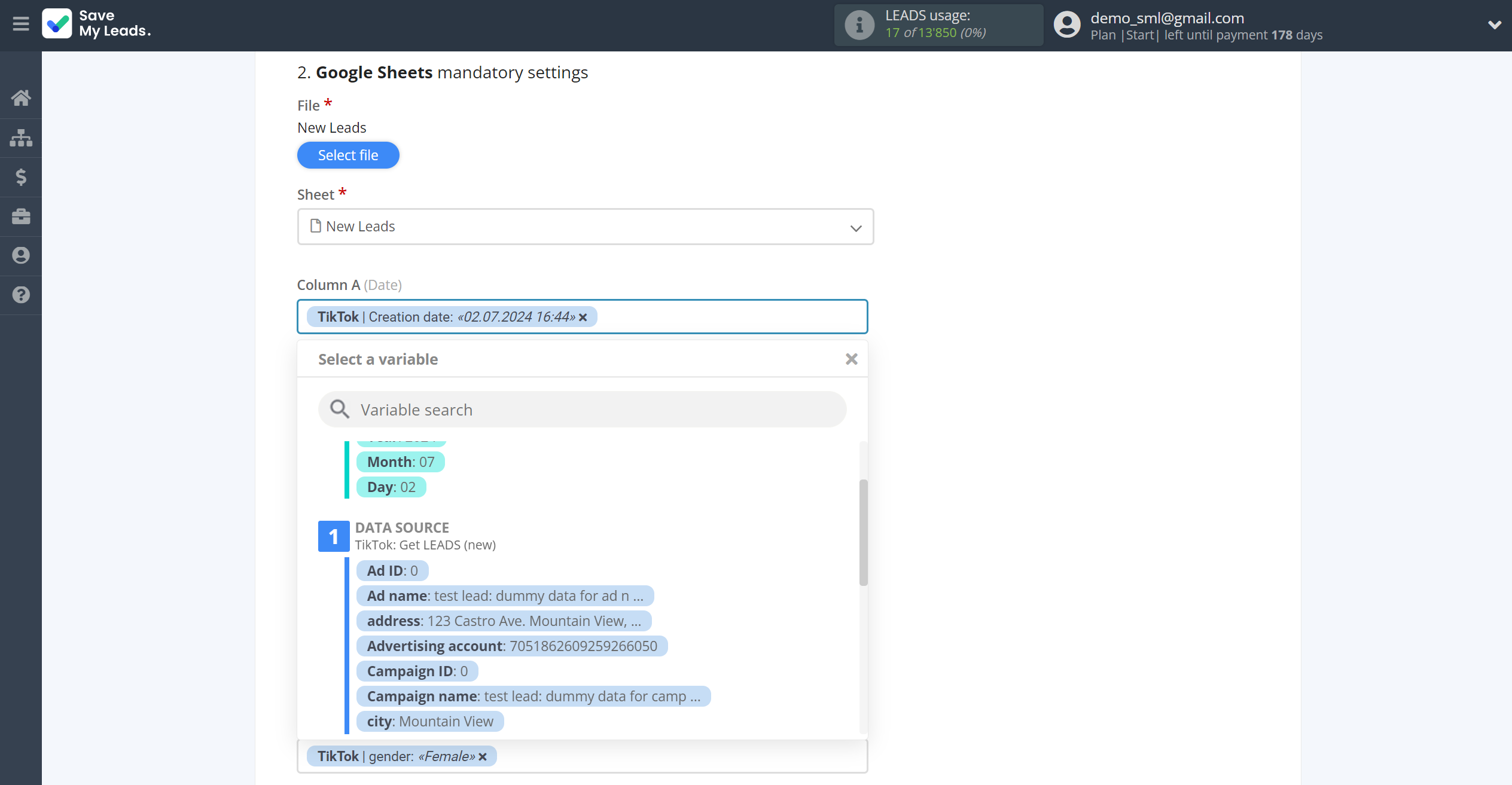Click the info icon near LEADS usage
Viewport: 1512px width, 785px height.
point(857,24)
